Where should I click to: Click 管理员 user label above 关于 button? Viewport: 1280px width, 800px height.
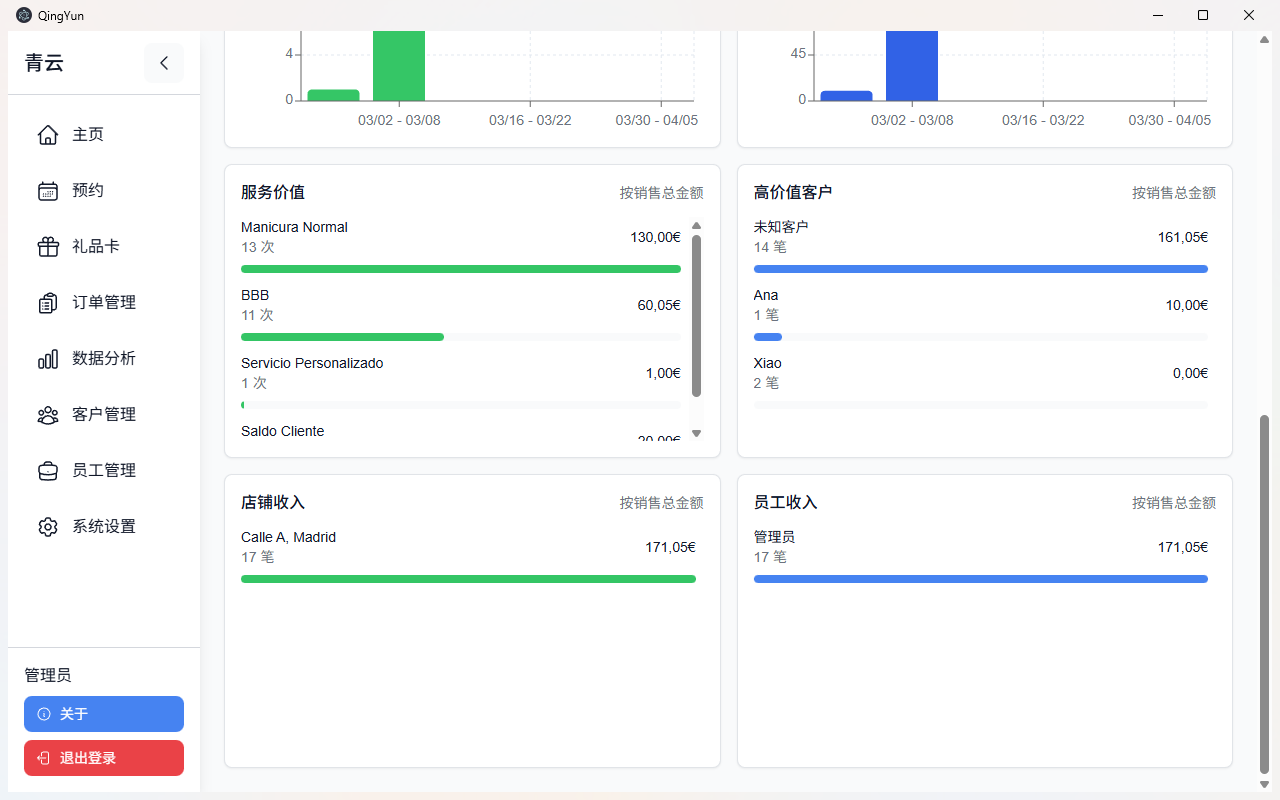tap(48, 676)
